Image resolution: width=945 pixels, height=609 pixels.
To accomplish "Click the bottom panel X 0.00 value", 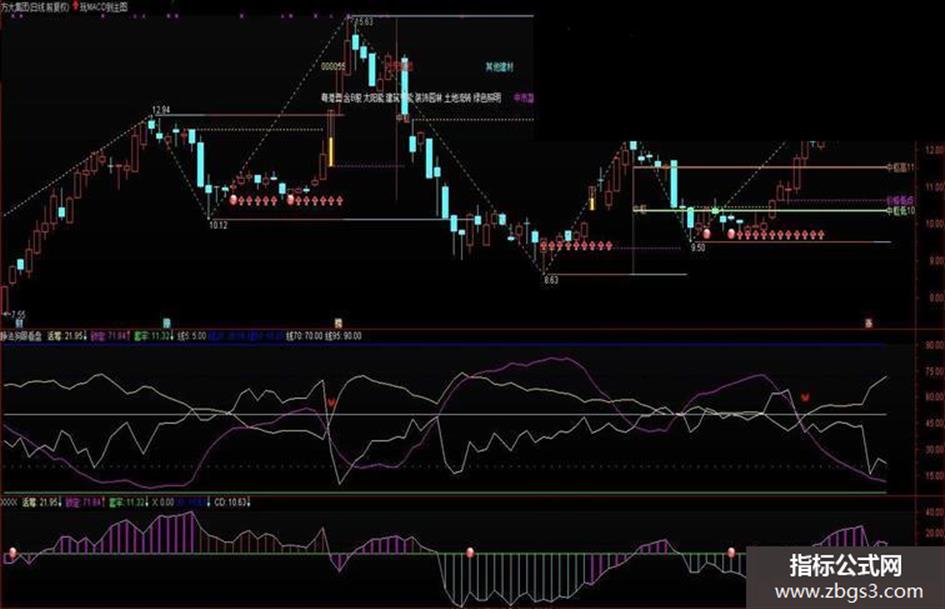I will click(163, 502).
